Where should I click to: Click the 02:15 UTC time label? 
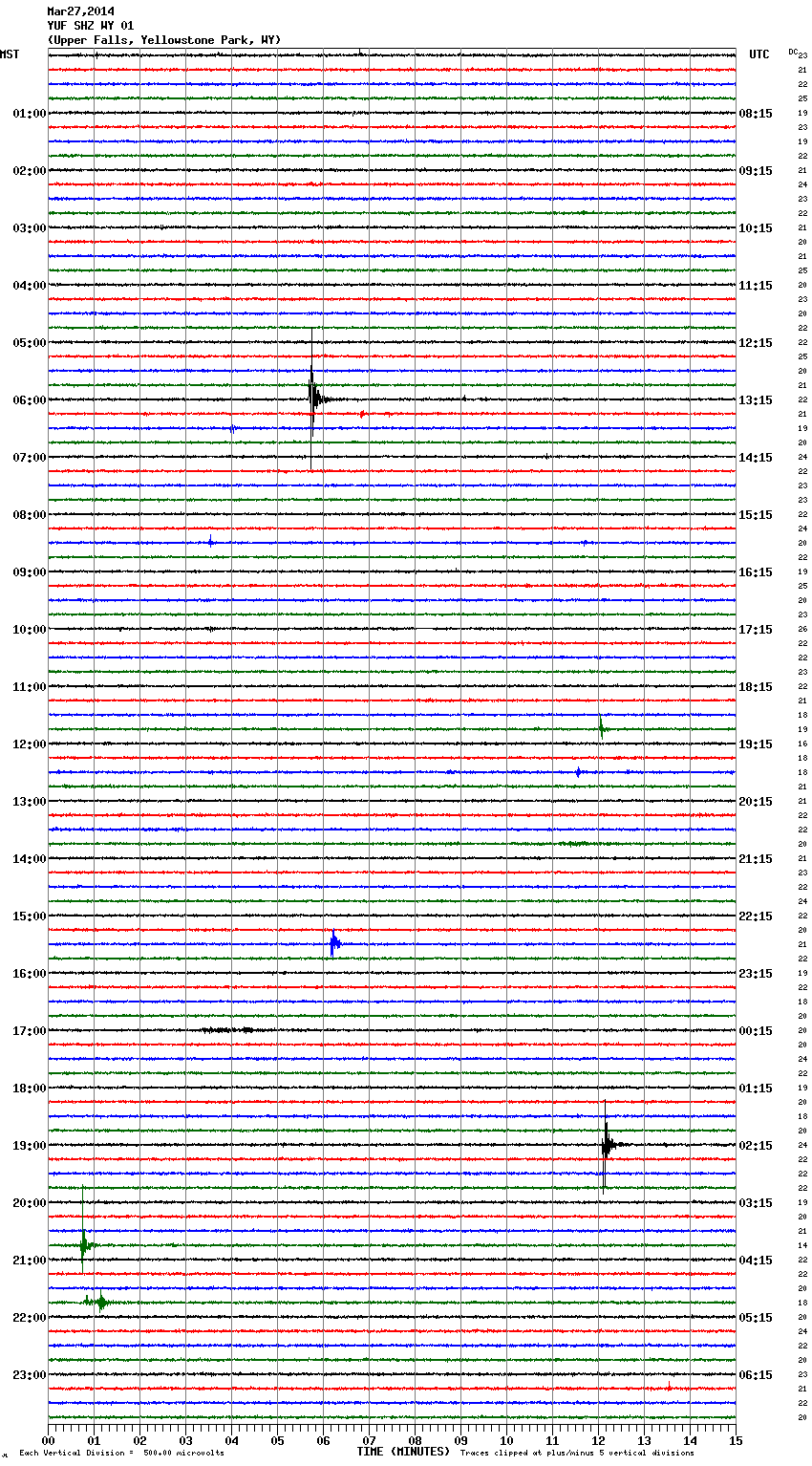(x=756, y=1146)
